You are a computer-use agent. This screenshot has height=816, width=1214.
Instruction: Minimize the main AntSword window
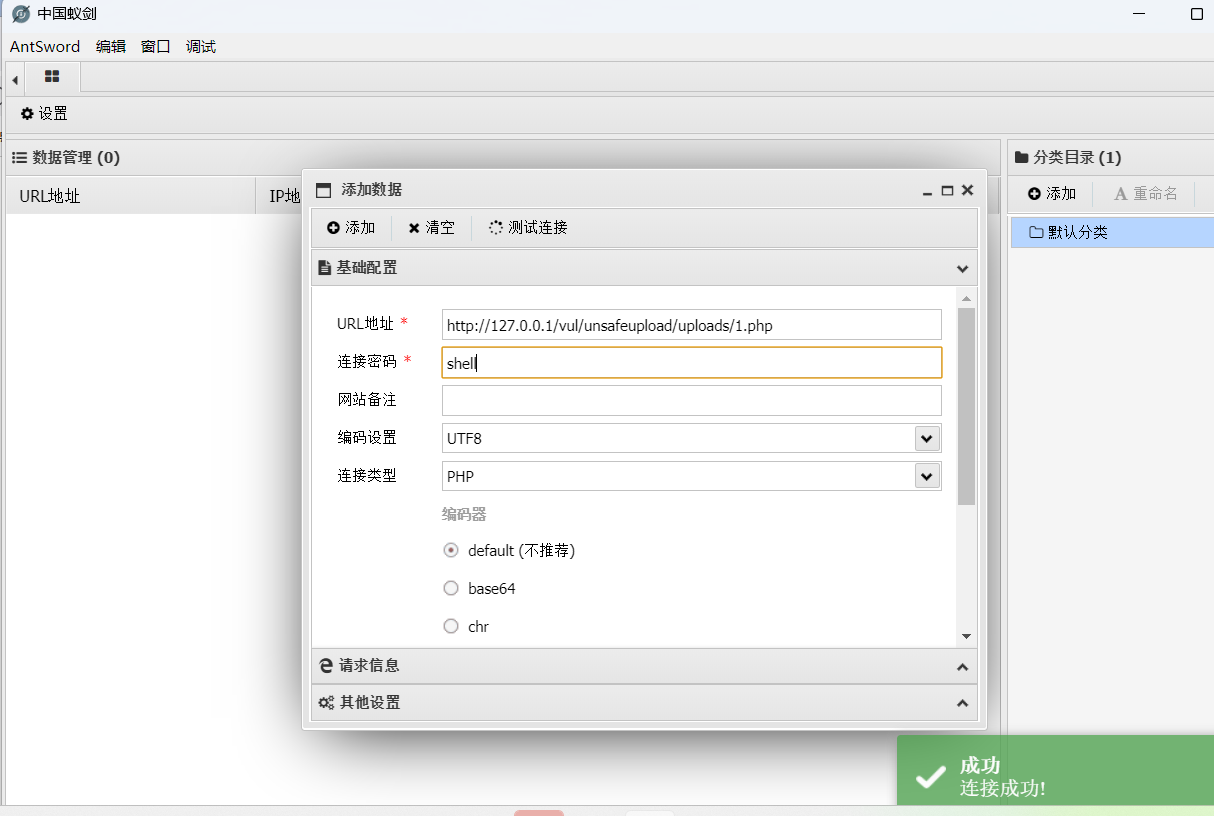(x=1141, y=14)
